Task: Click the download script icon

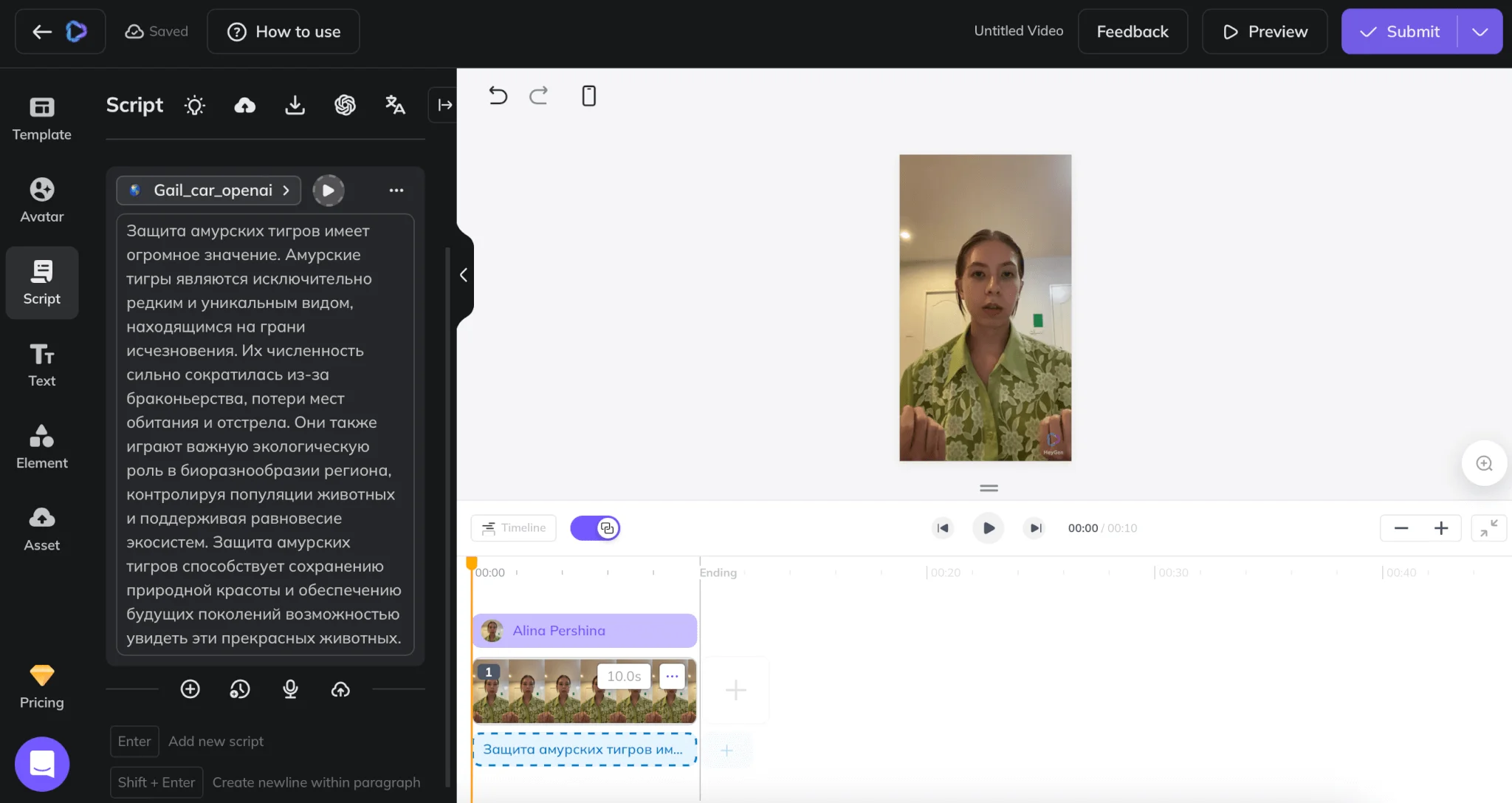Action: 295,106
